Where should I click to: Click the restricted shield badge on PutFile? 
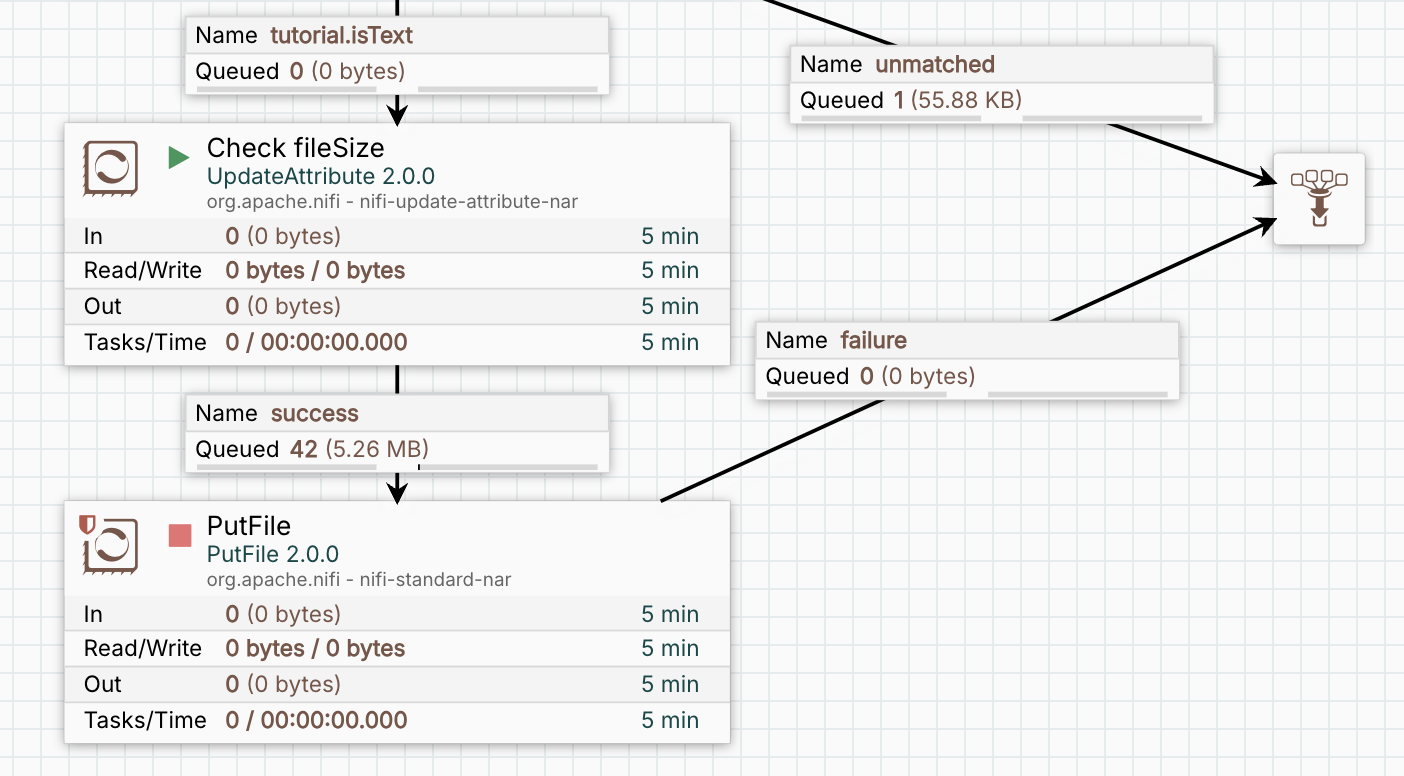click(87, 523)
